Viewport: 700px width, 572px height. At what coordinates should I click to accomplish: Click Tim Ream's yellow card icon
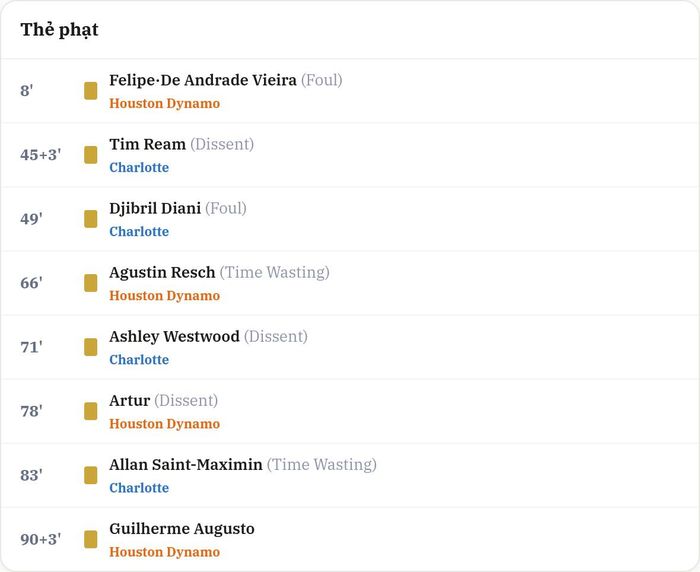[91, 155]
